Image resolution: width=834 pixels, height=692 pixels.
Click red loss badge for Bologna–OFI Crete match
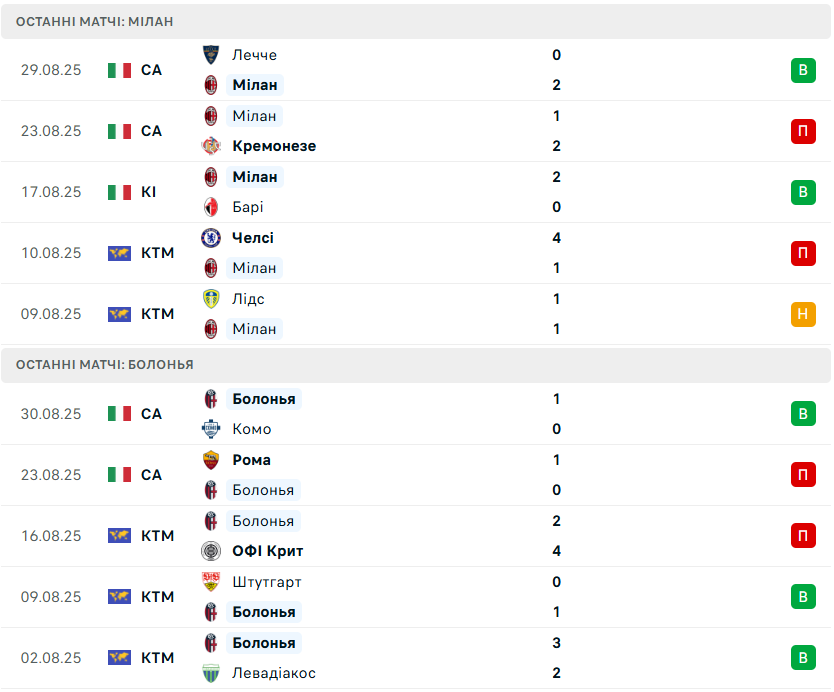(x=803, y=536)
